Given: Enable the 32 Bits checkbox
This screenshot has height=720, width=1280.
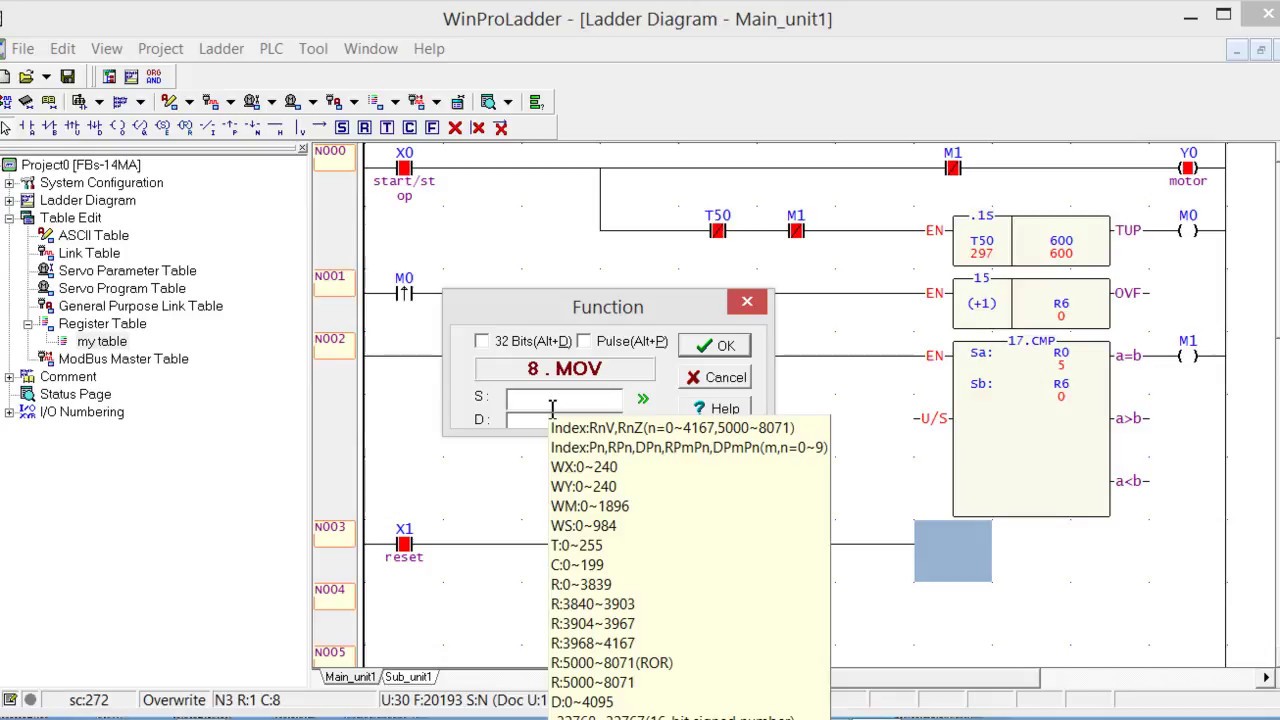Looking at the screenshot, I should (x=482, y=341).
